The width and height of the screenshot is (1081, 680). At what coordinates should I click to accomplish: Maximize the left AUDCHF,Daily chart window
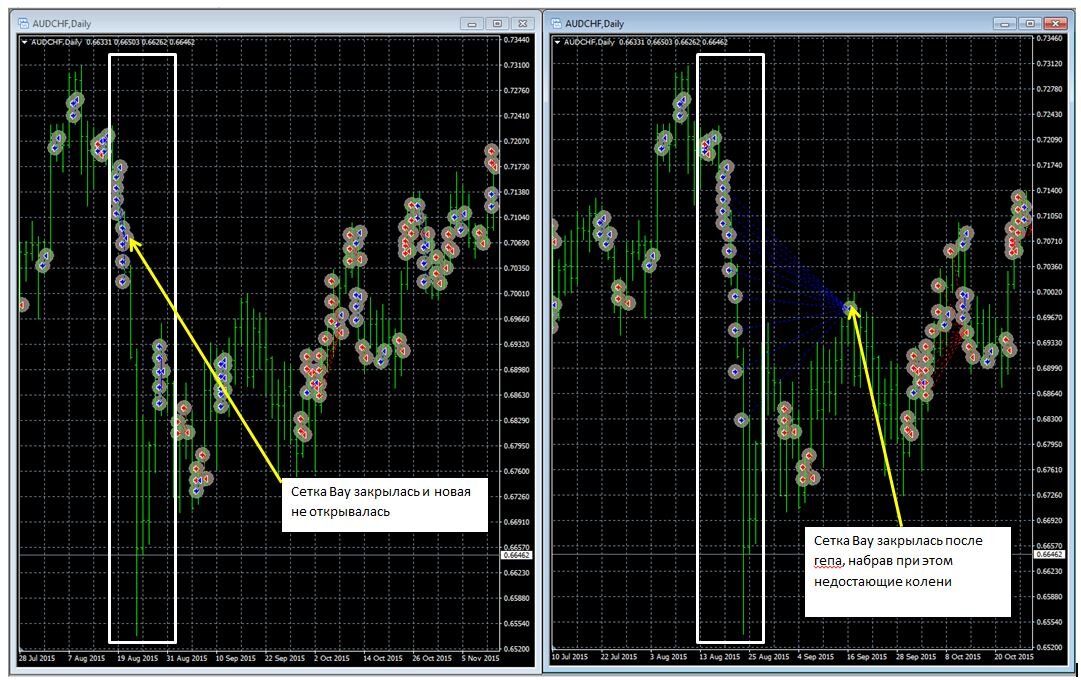pos(497,23)
